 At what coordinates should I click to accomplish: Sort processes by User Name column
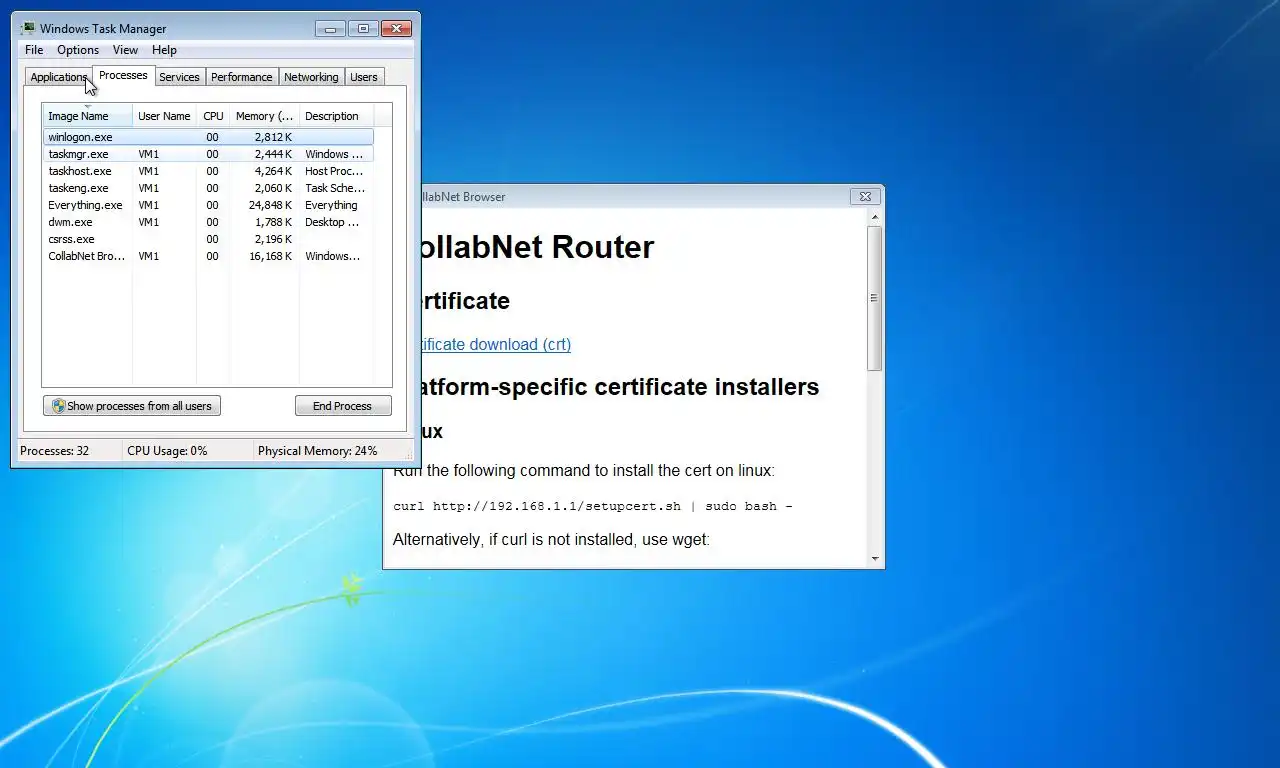(x=164, y=116)
